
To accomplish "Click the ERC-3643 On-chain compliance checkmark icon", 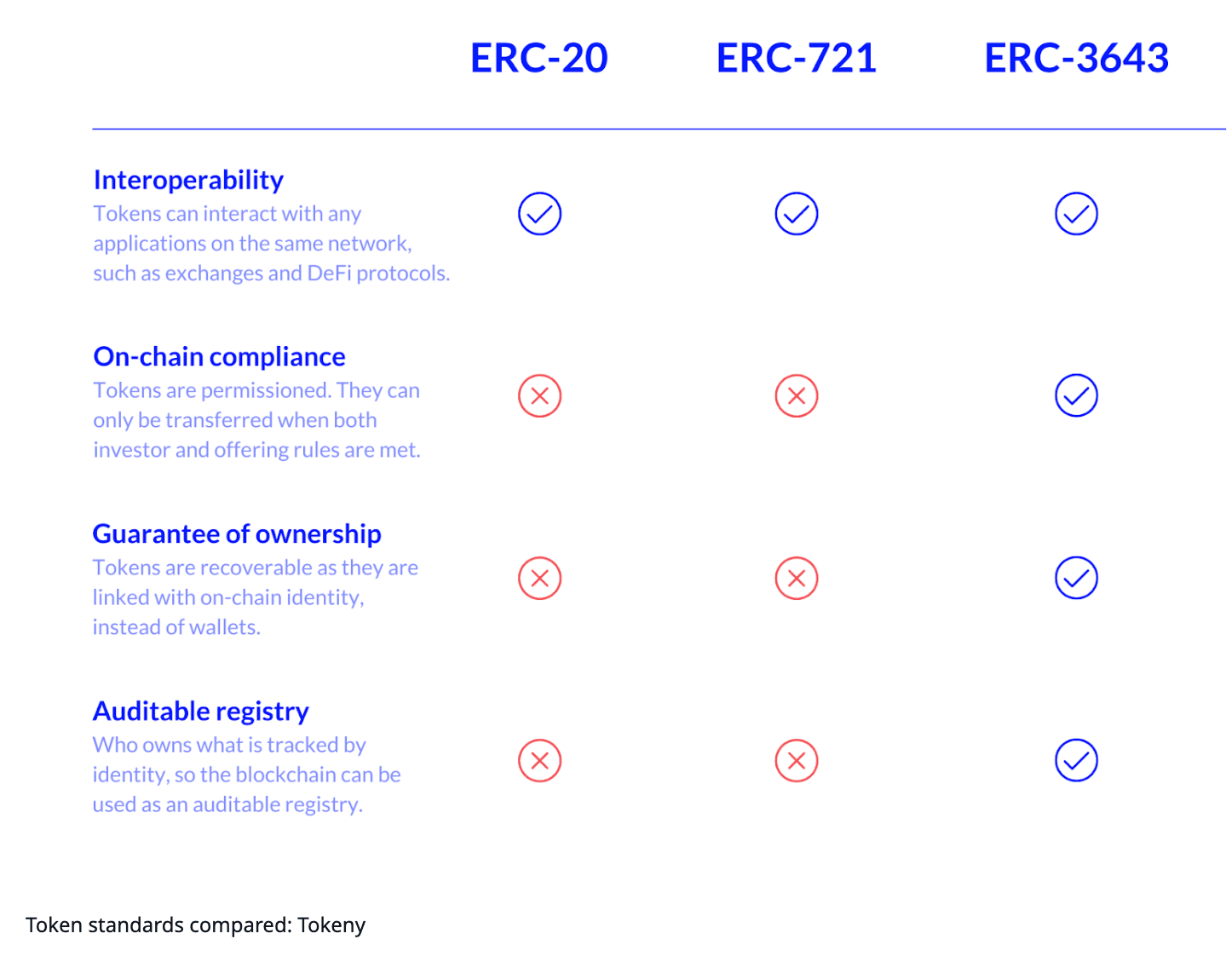I will tap(1076, 396).
